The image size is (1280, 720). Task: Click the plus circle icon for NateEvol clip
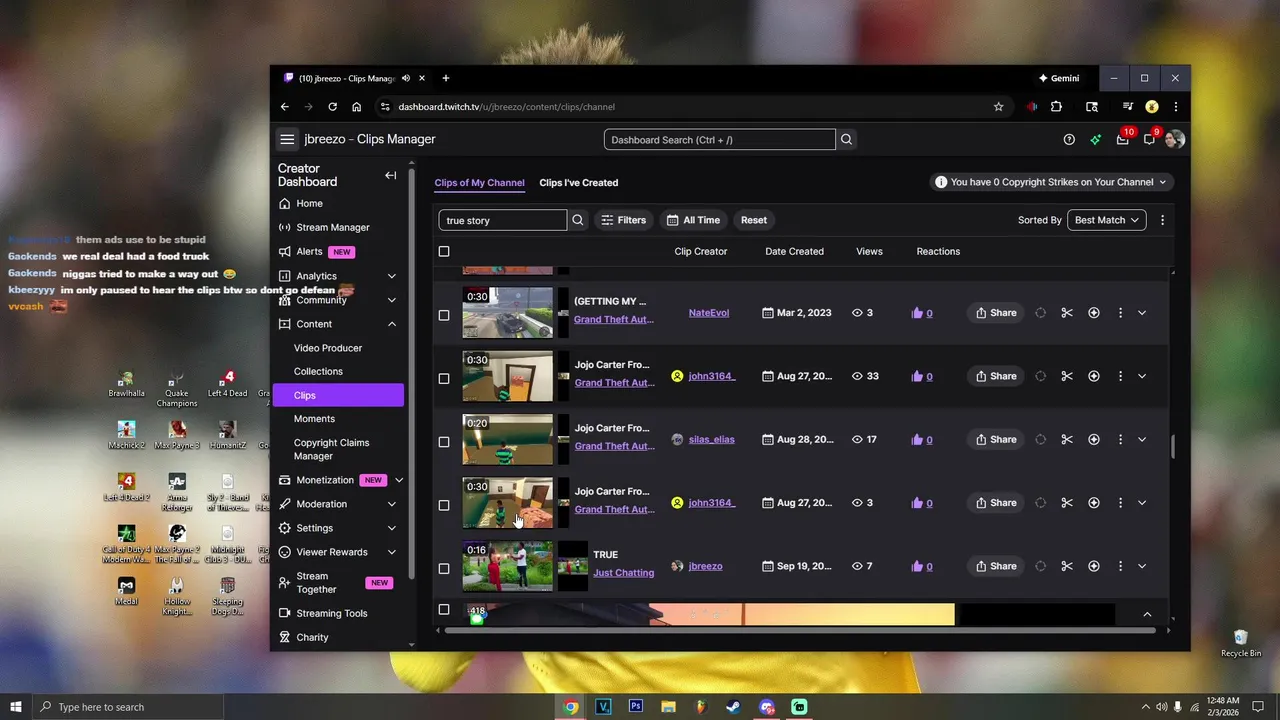tap(1094, 313)
